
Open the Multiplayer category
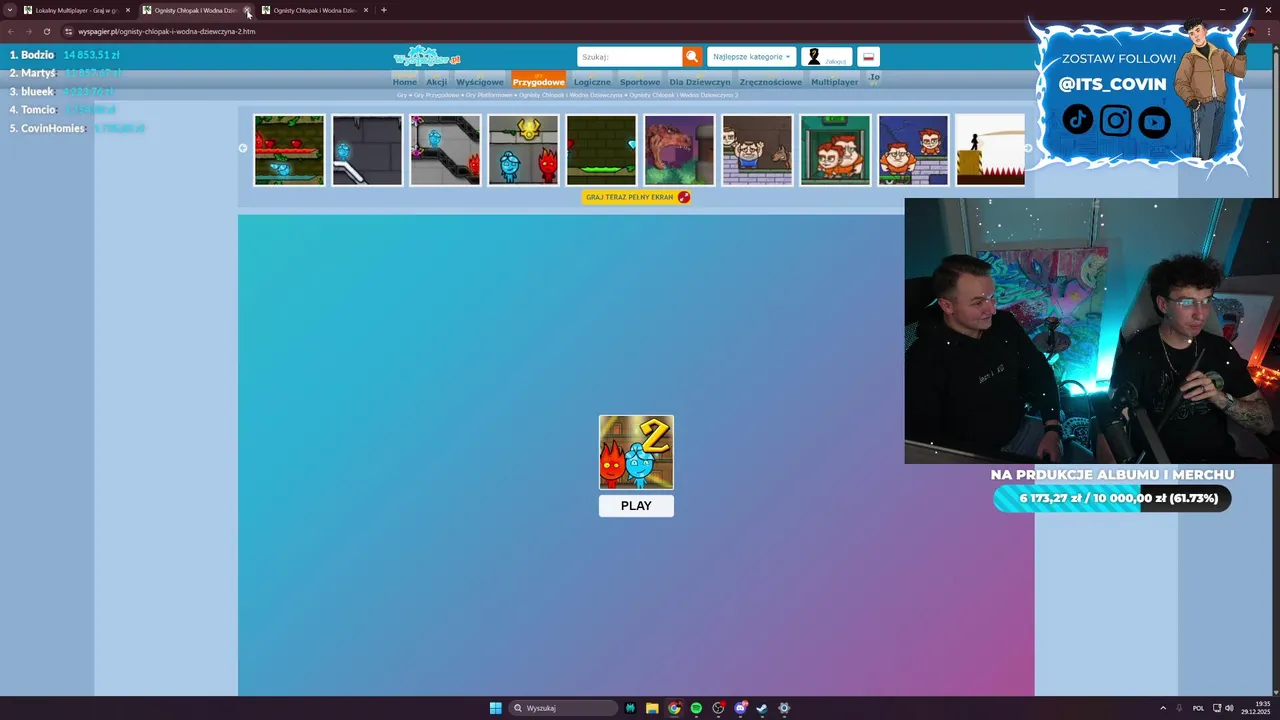[x=834, y=82]
